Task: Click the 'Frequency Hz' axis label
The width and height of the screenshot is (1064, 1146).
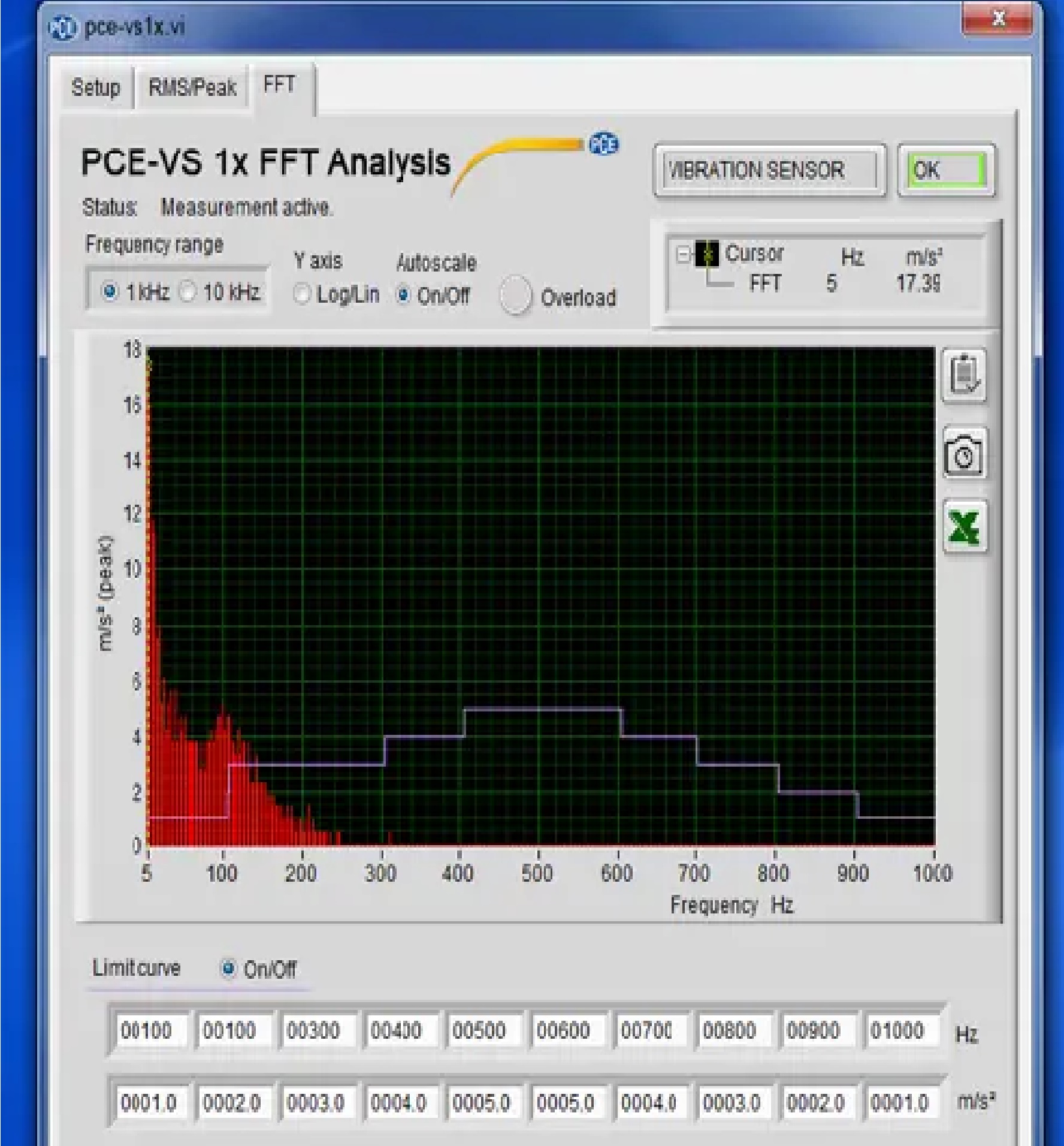Action: tap(732, 905)
